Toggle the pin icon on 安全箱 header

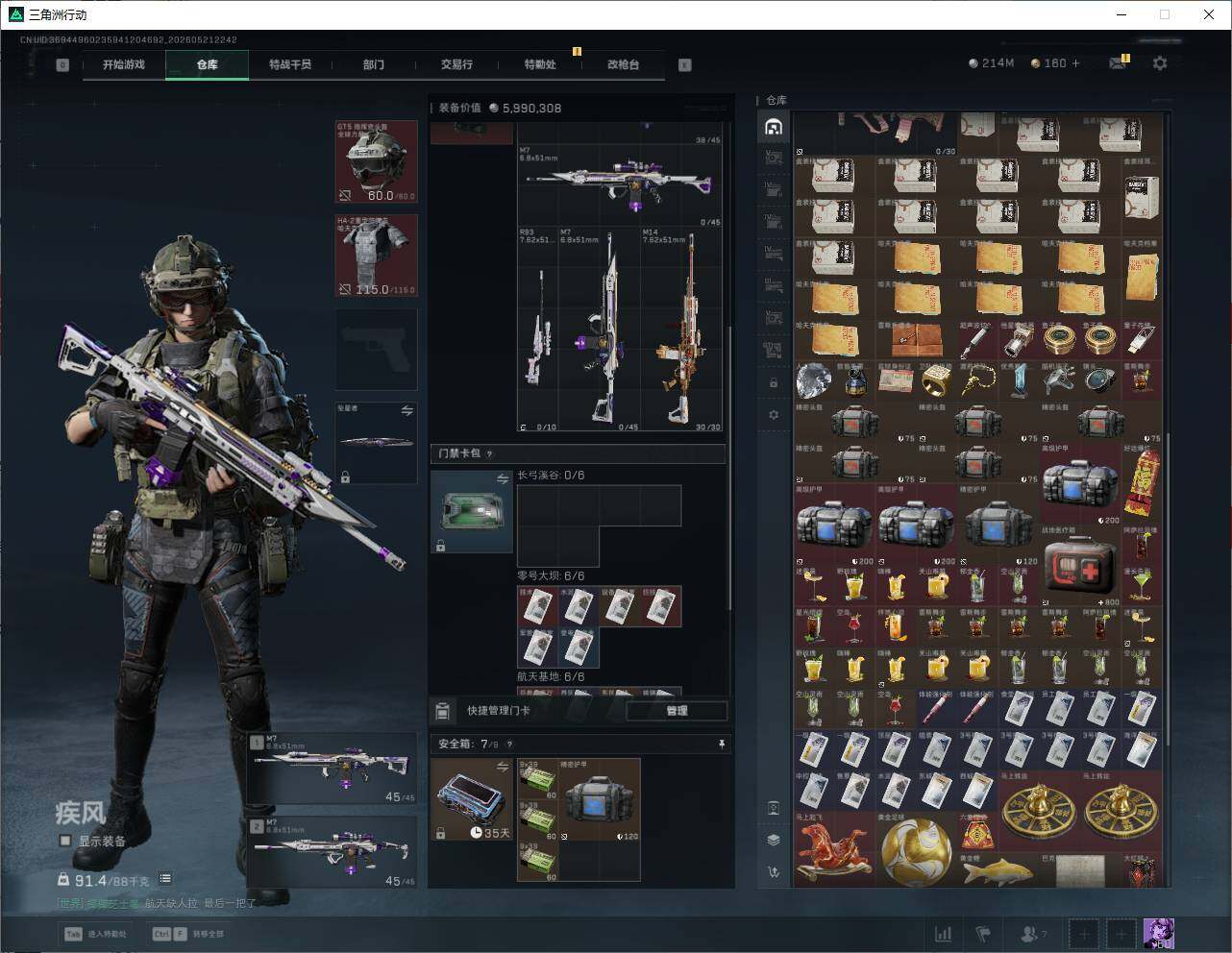(x=722, y=745)
